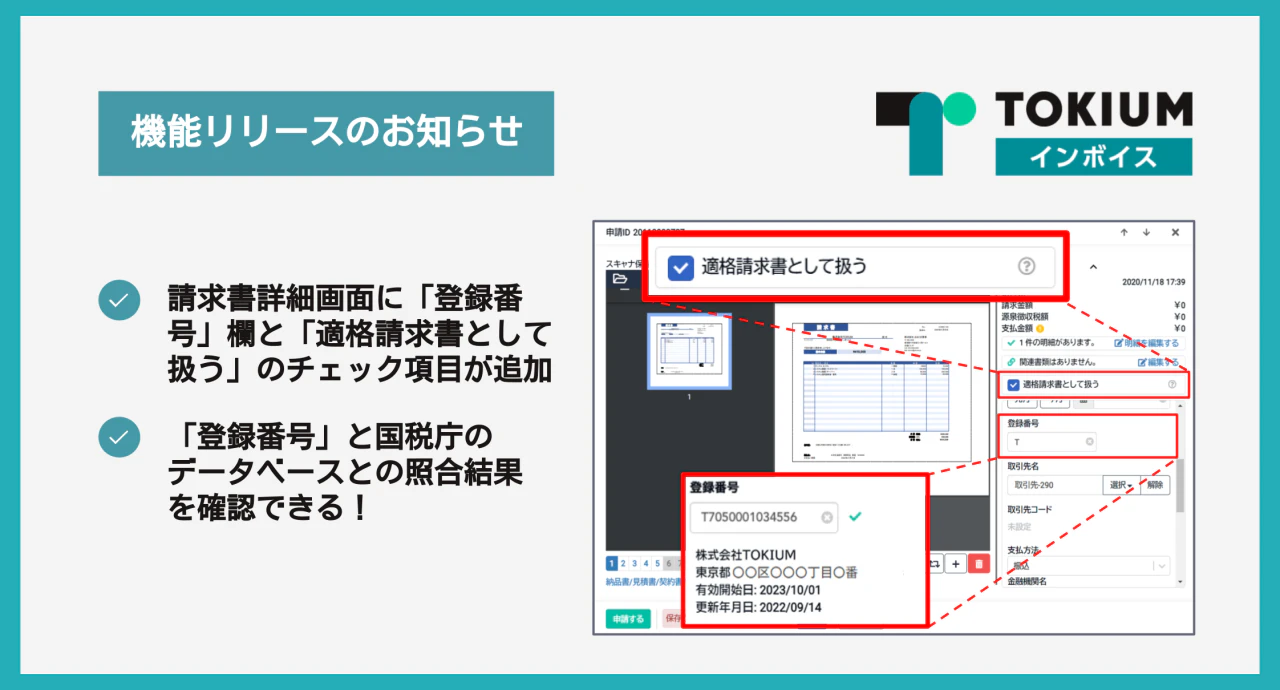Open the 明細を編集する link
The image size is (1280, 690).
click(1146, 343)
